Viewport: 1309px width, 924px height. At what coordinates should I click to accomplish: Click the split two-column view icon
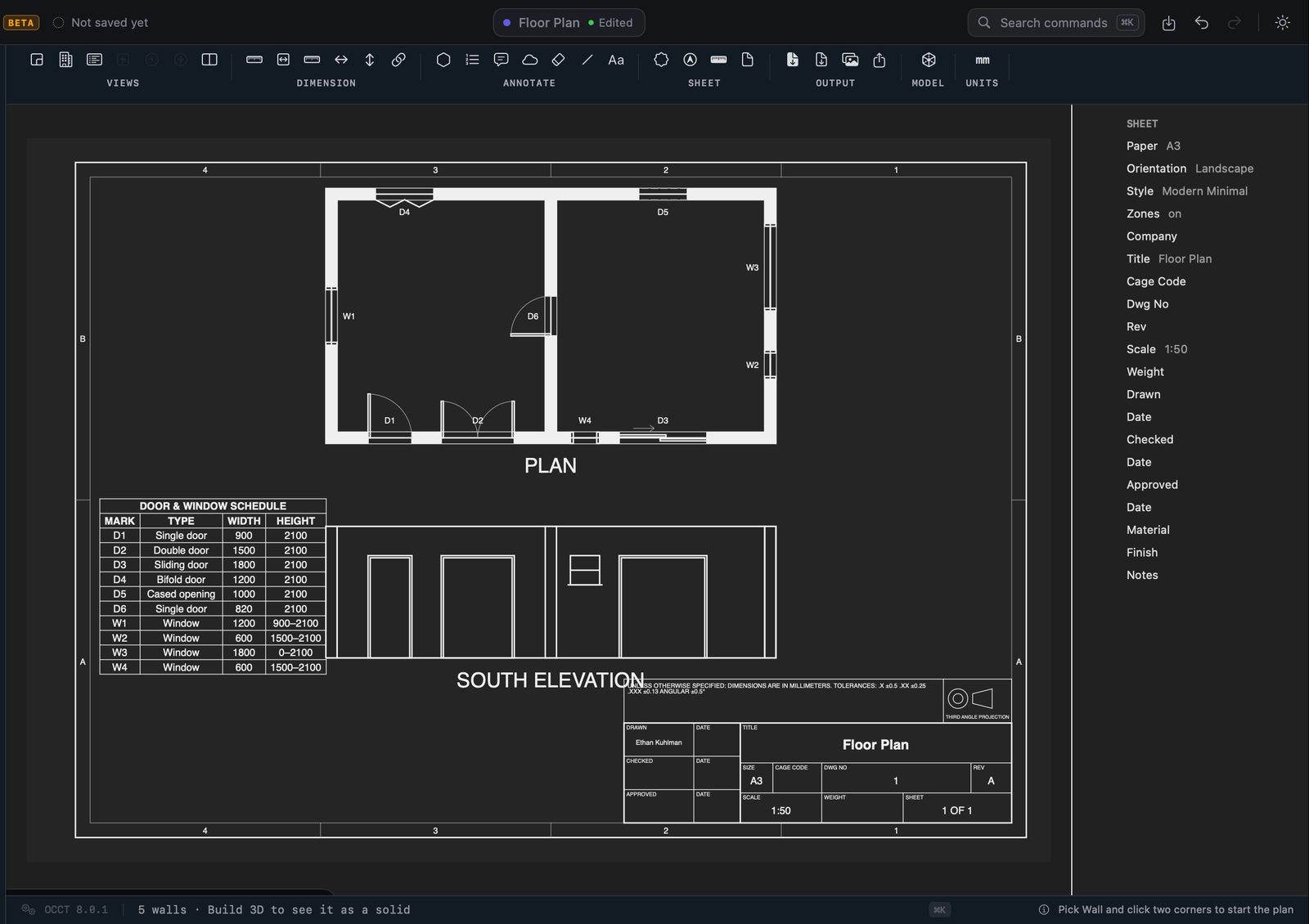coord(209,60)
